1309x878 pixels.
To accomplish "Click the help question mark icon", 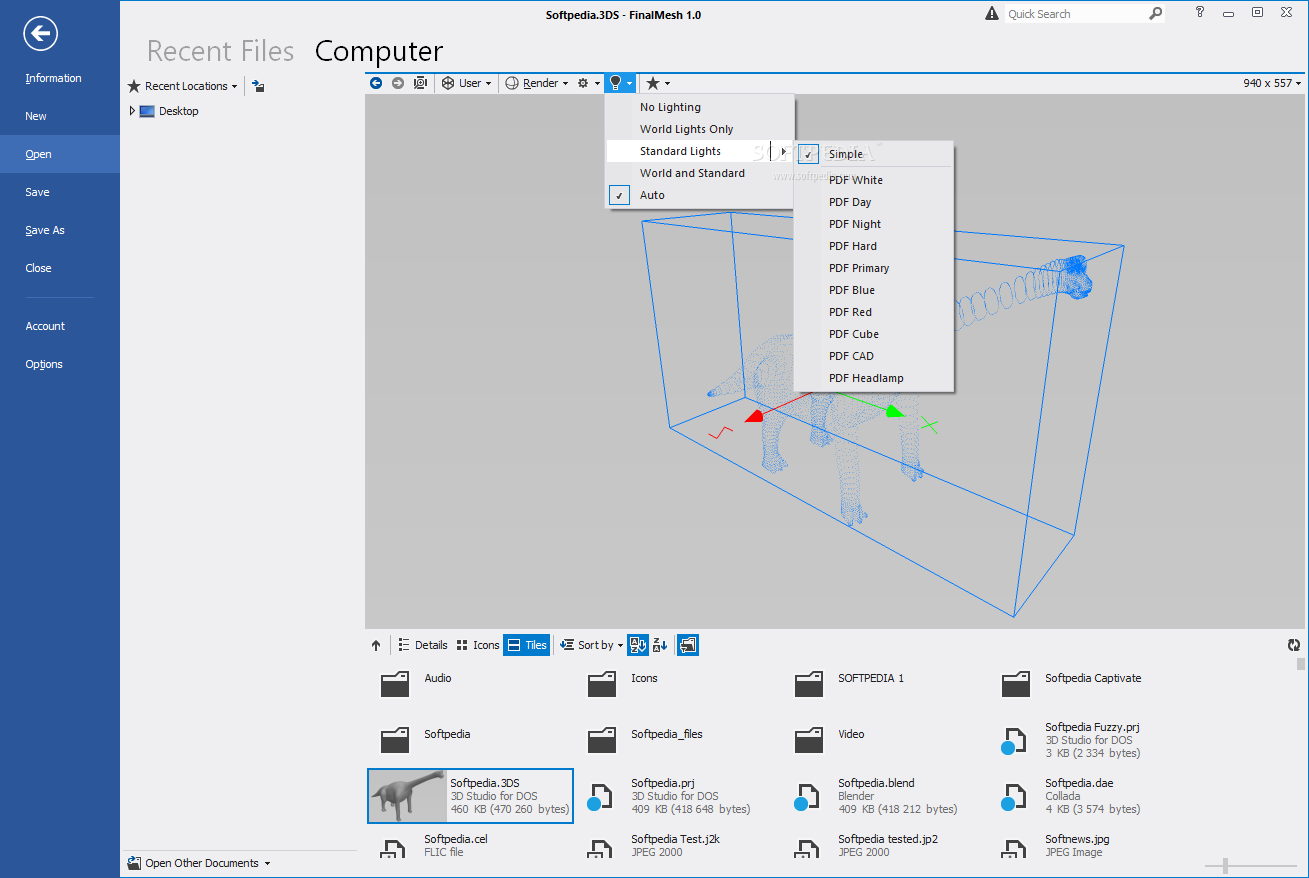I will (x=1200, y=12).
